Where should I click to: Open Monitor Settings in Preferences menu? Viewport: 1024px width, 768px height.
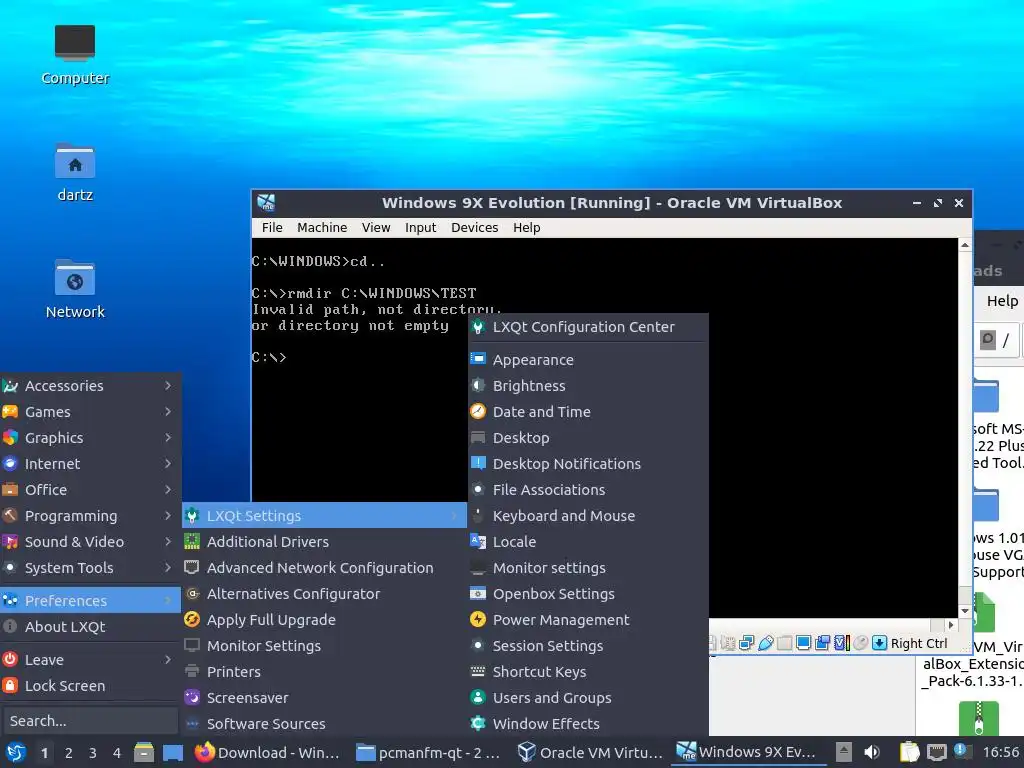pyautogui.click(x=325, y=646)
